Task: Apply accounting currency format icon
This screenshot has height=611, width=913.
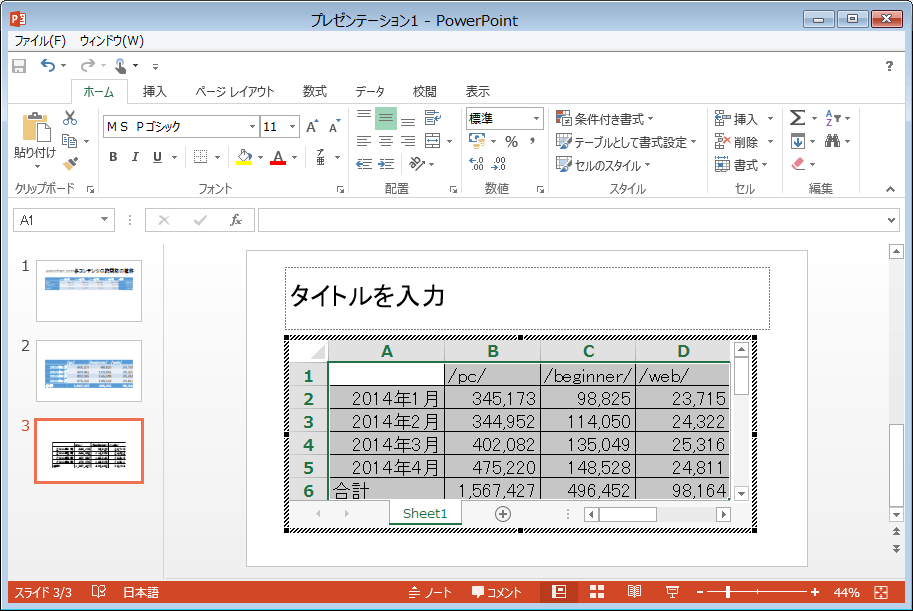Action: tap(477, 141)
